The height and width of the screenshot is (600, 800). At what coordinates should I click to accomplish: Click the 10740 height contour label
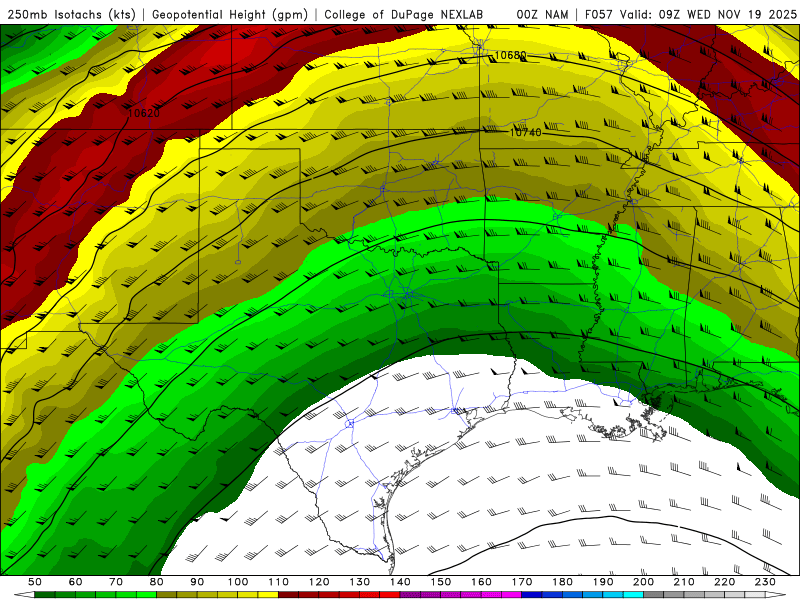coord(526,132)
